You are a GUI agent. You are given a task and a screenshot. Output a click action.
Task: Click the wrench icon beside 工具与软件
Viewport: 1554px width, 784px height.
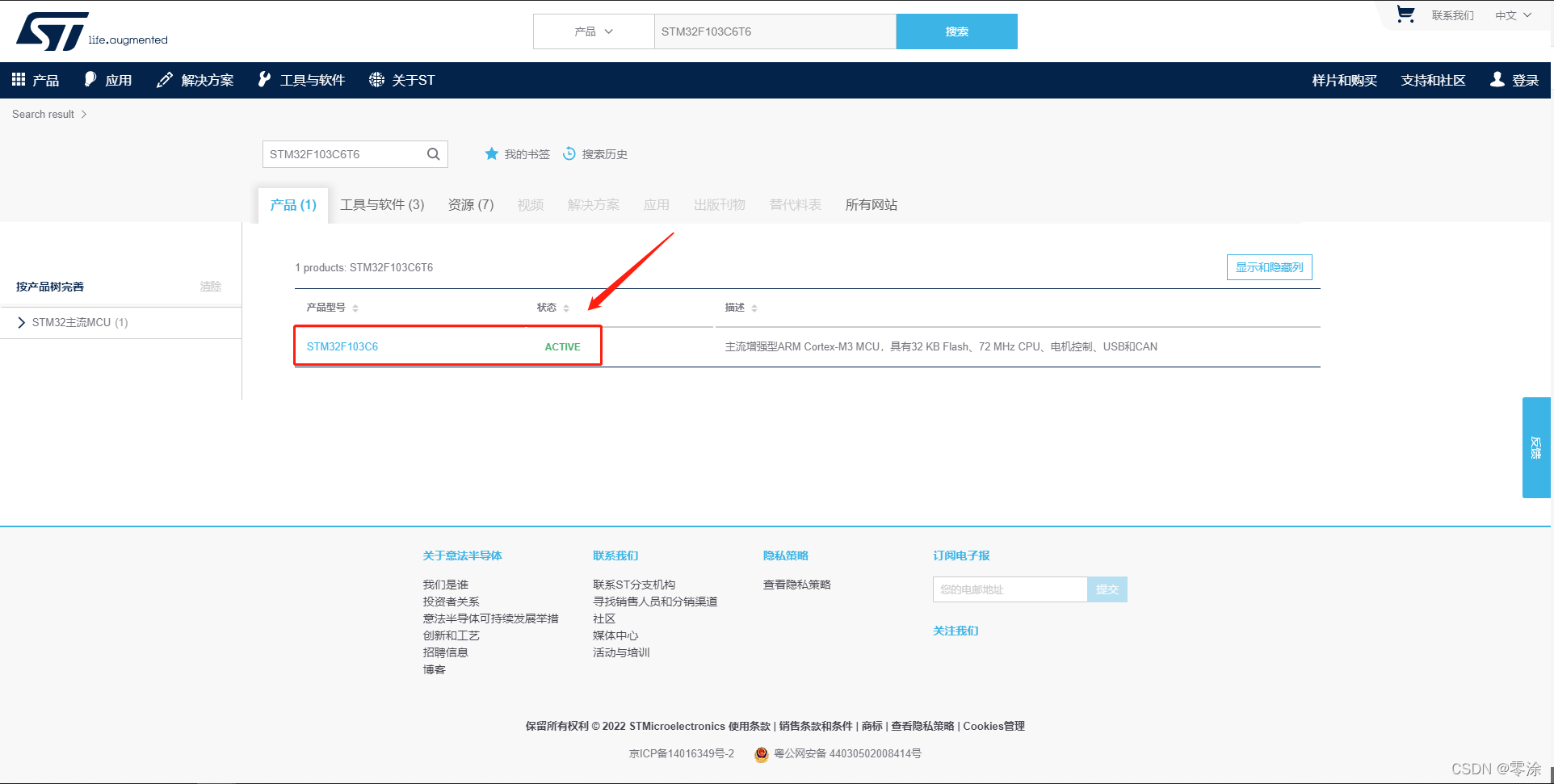pyautogui.click(x=264, y=79)
